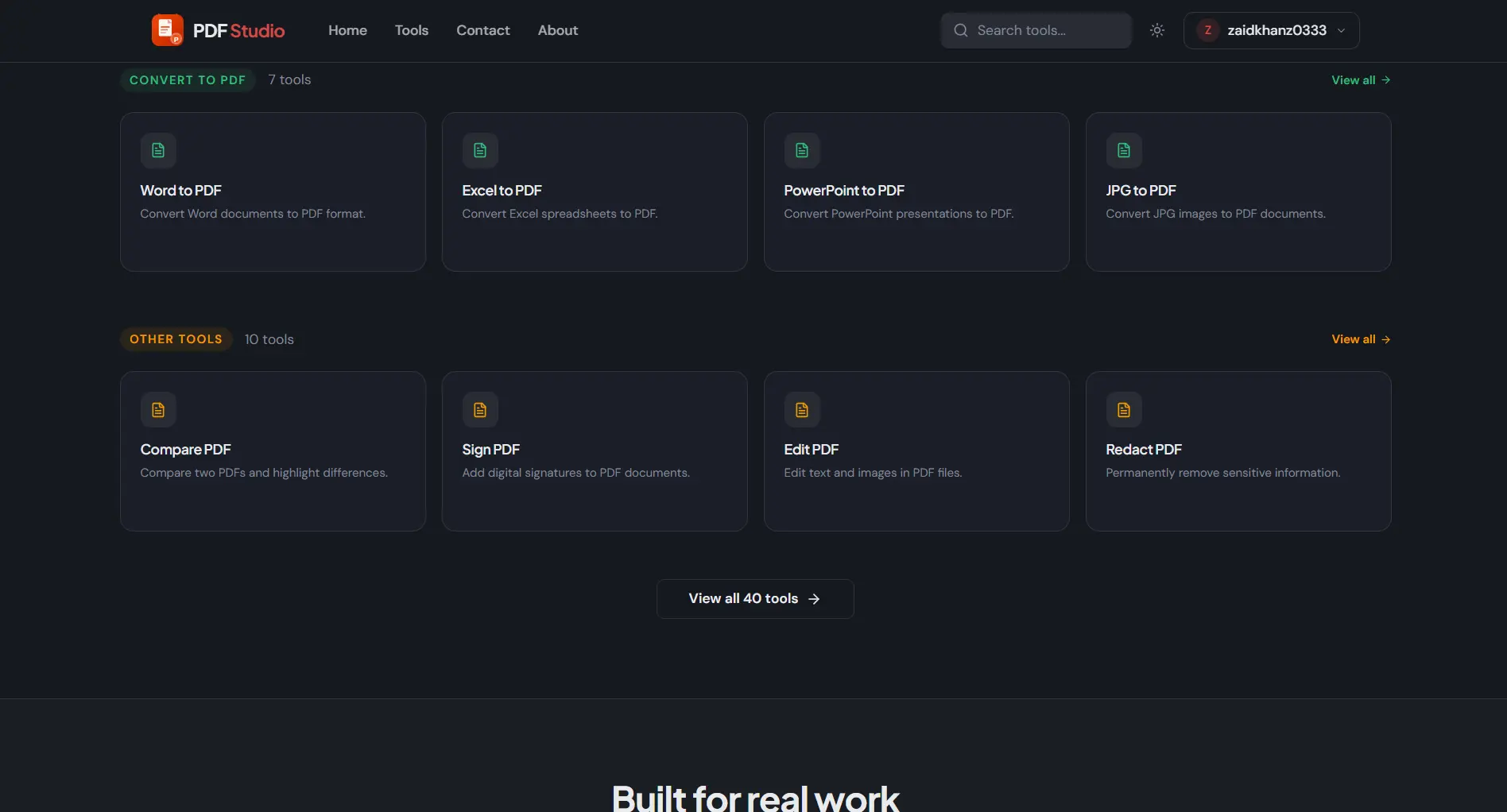
Task: Click 'Convert Excel spreadsheets to PDF.' description
Action: tap(560, 214)
